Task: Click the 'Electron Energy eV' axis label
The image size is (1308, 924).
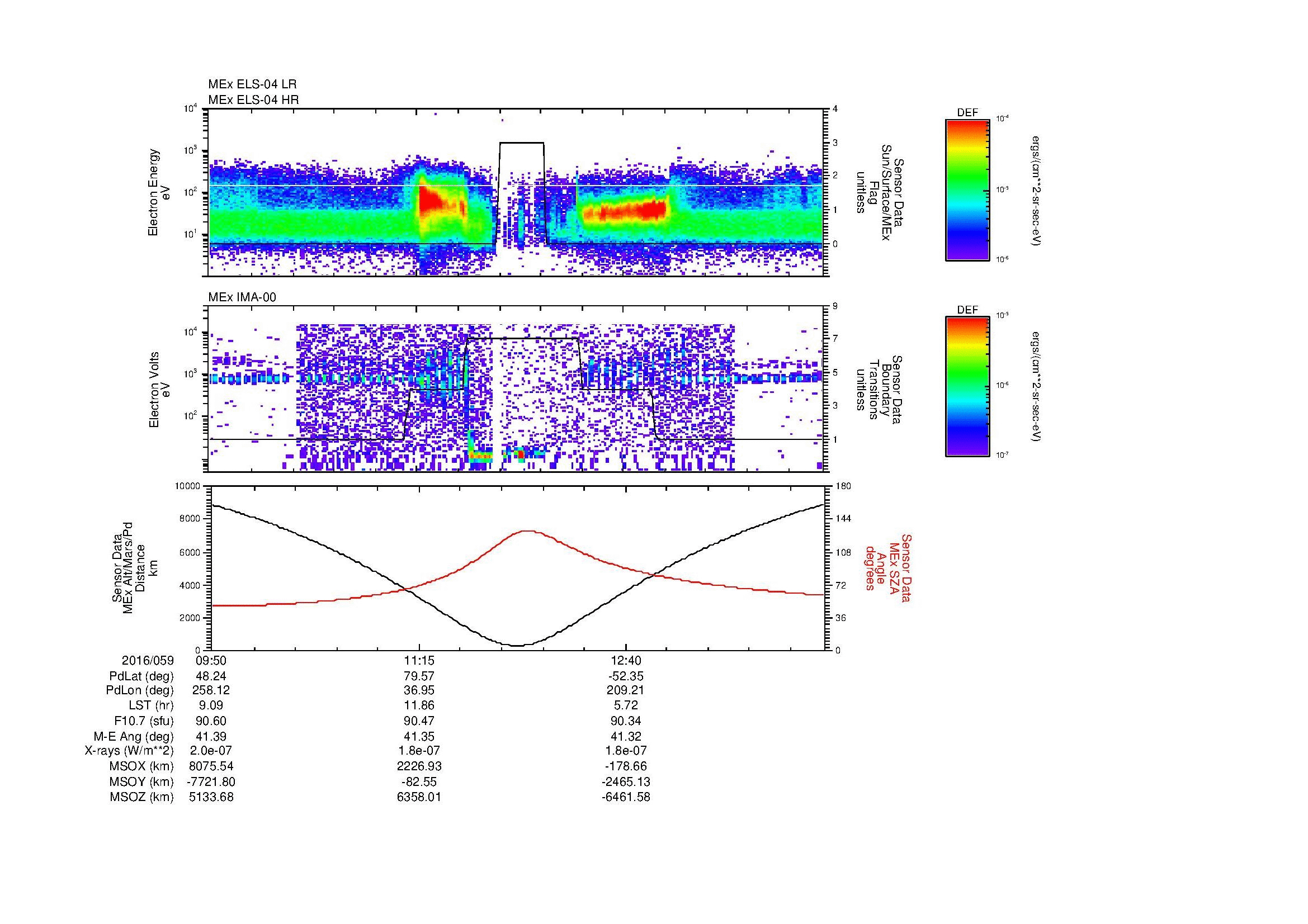Action: click(159, 192)
